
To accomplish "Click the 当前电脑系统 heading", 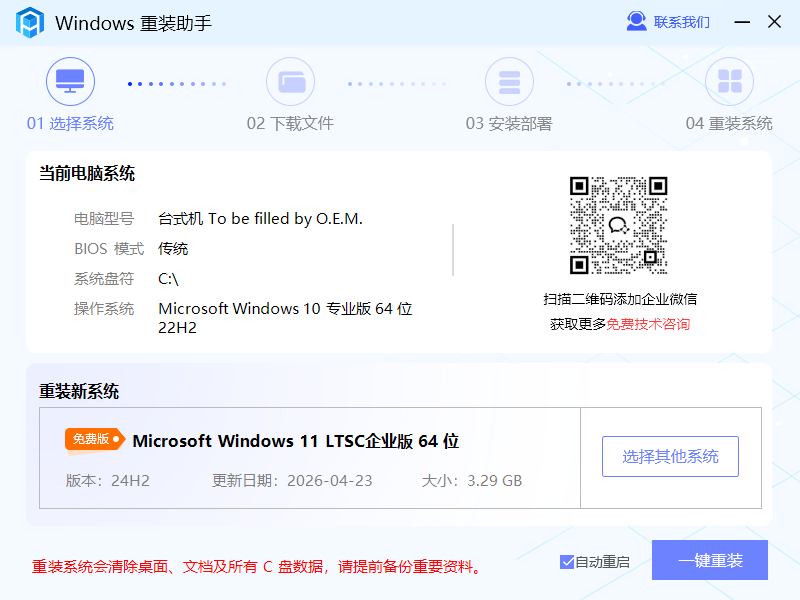I will click(87, 173).
